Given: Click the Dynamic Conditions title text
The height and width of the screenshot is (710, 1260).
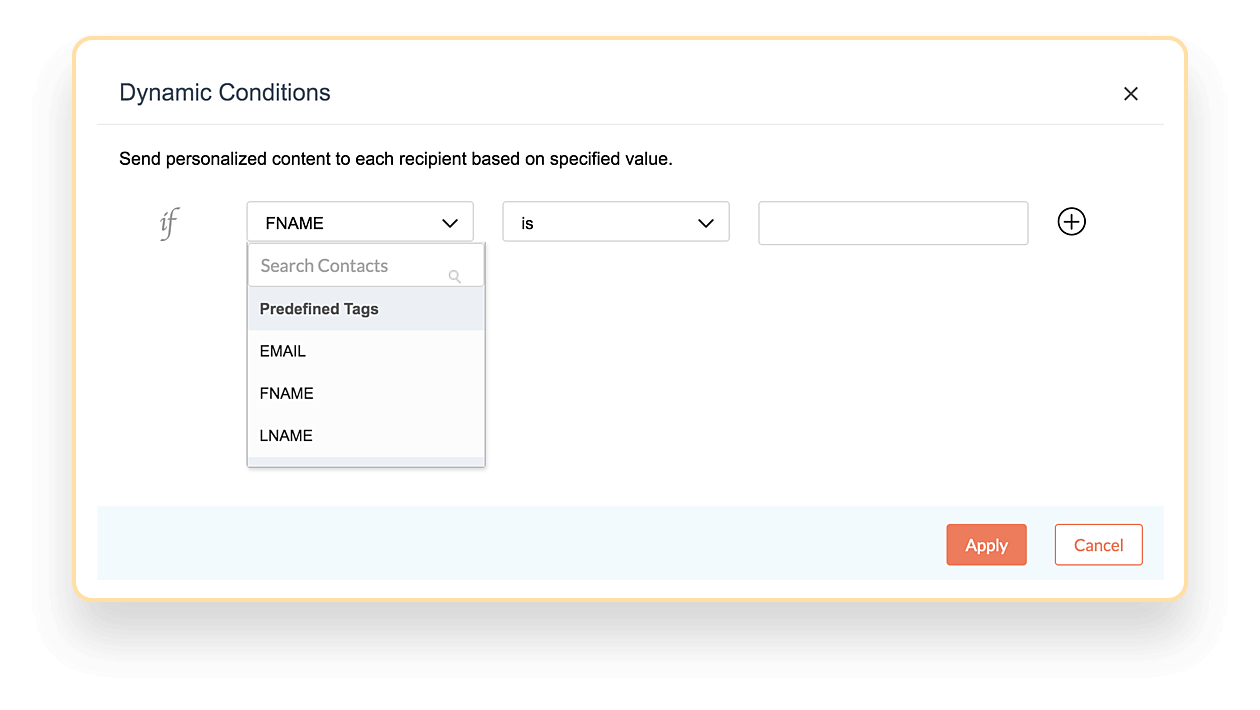Looking at the screenshot, I should point(225,93).
